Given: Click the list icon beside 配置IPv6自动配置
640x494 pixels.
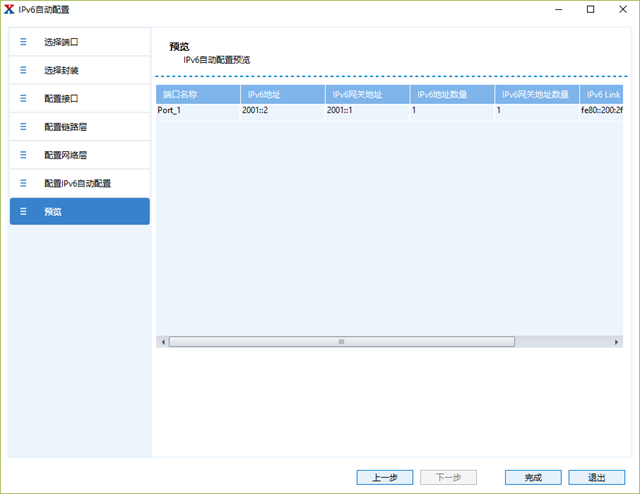Looking at the screenshot, I should (23, 183).
